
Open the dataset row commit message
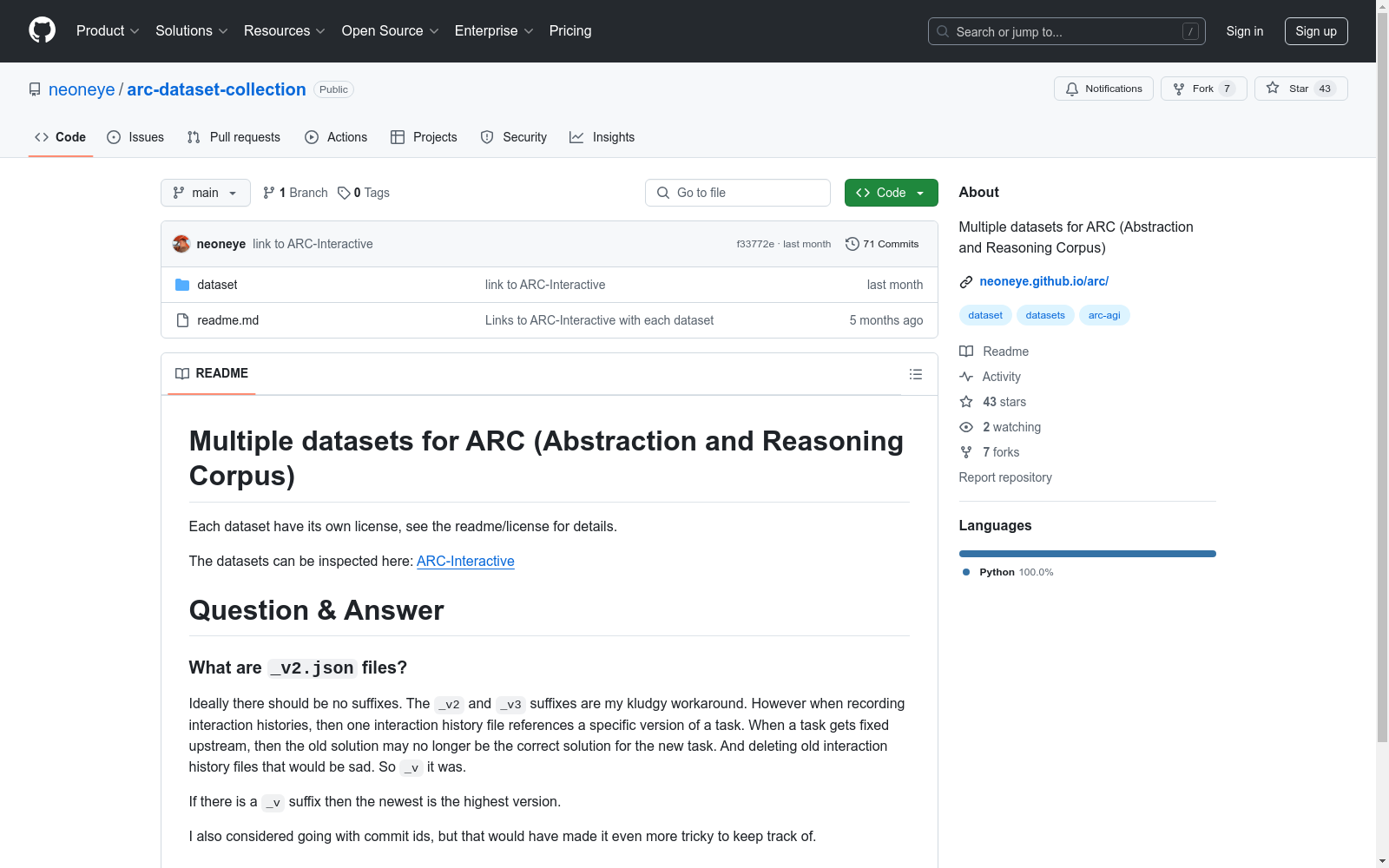point(545,285)
